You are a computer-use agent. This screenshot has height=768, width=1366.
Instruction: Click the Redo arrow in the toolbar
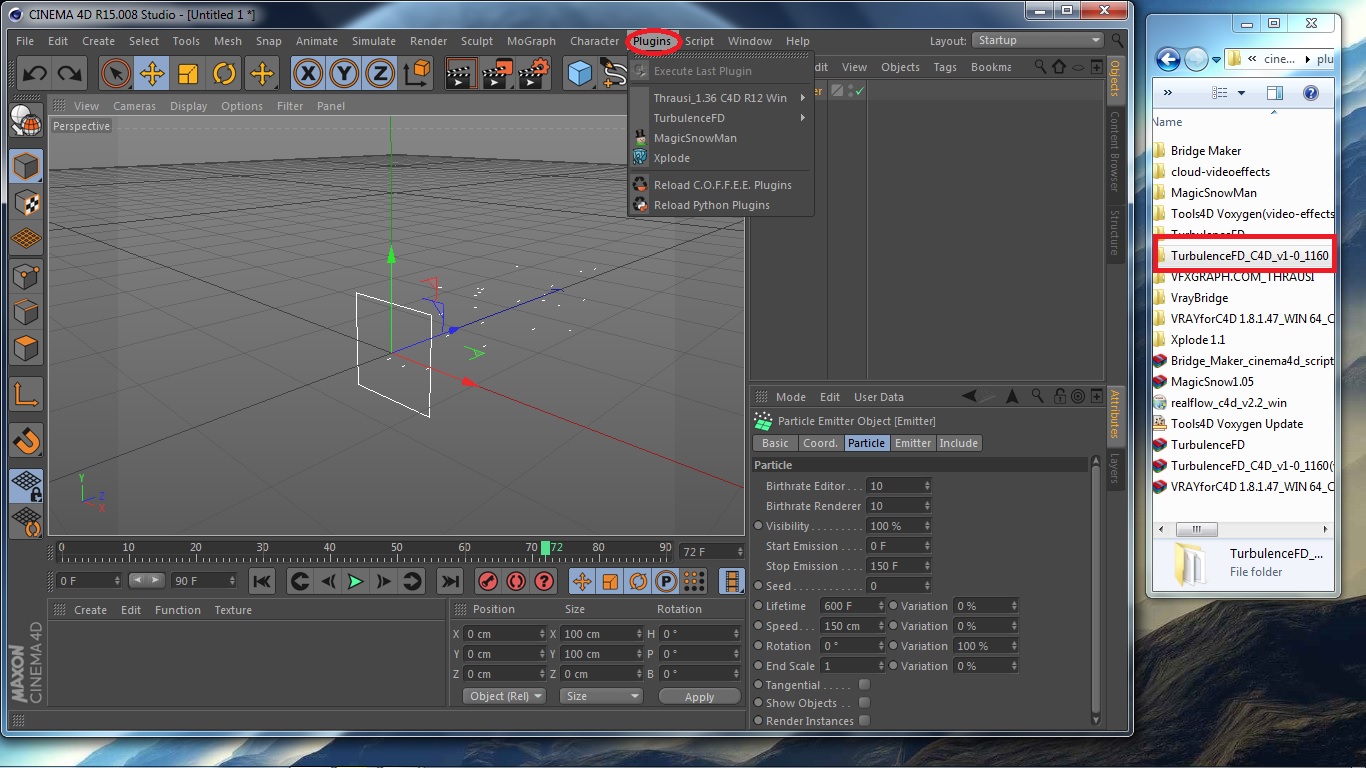click(x=69, y=73)
